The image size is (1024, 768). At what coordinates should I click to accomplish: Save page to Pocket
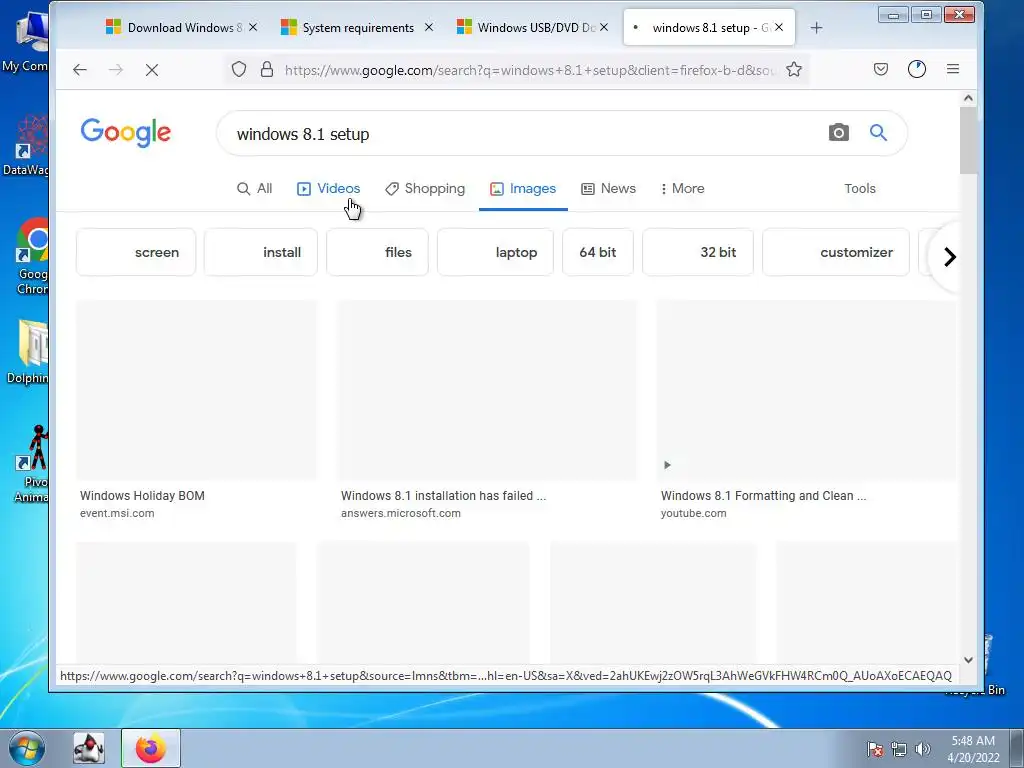pos(881,69)
